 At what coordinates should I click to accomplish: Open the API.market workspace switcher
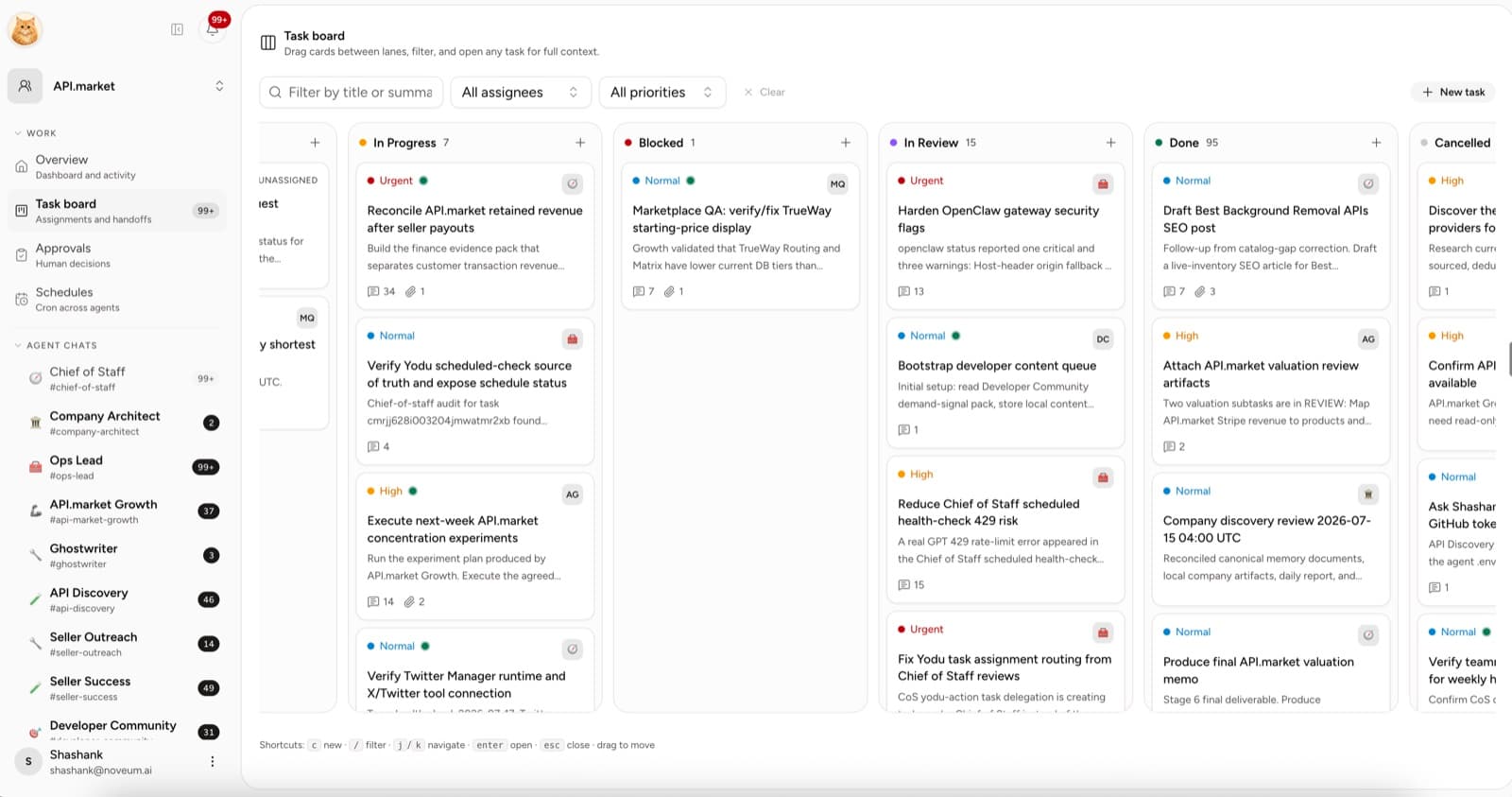pyautogui.click(x=117, y=86)
